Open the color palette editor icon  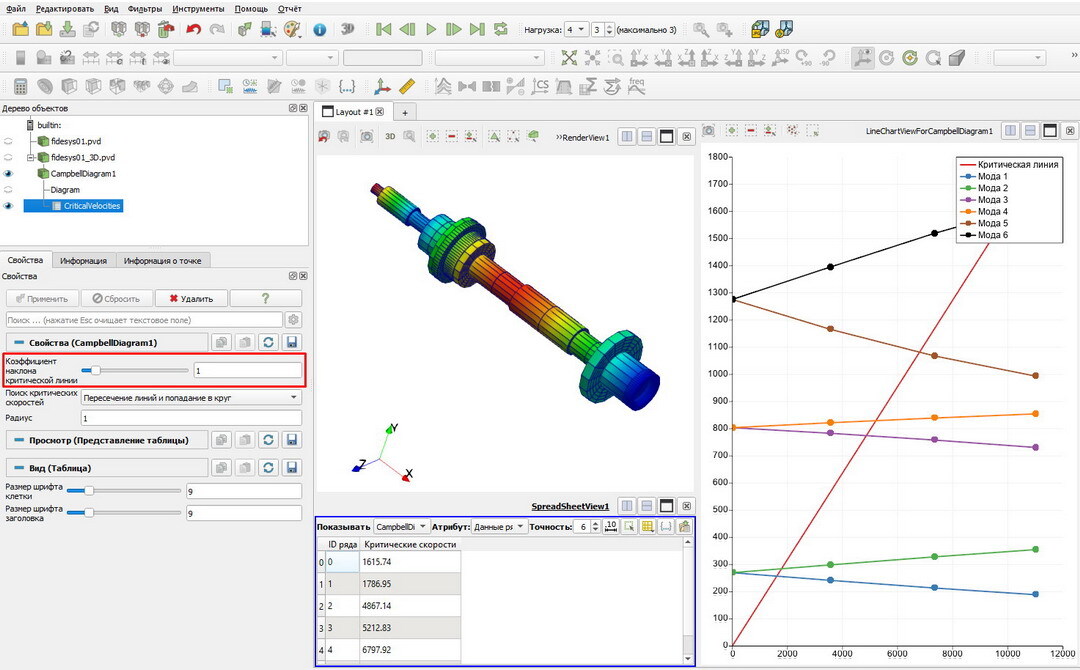point(292,29)
